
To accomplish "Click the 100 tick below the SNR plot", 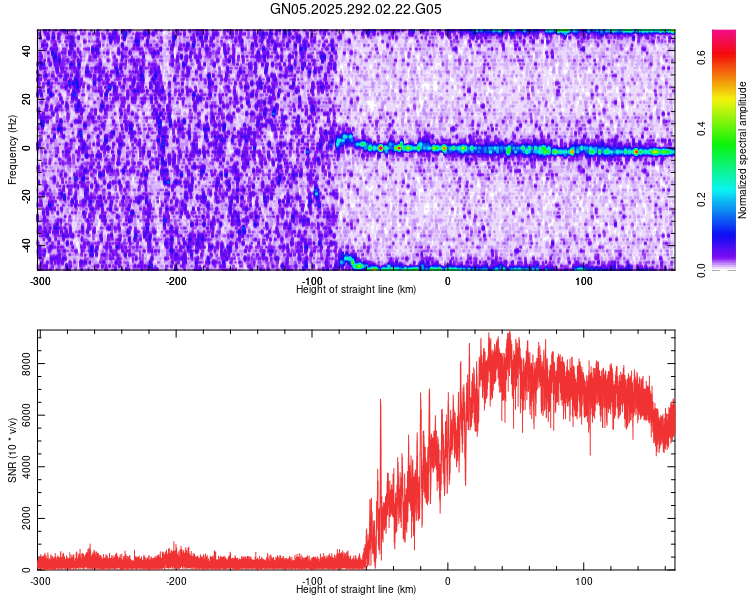I will (584, 581).
